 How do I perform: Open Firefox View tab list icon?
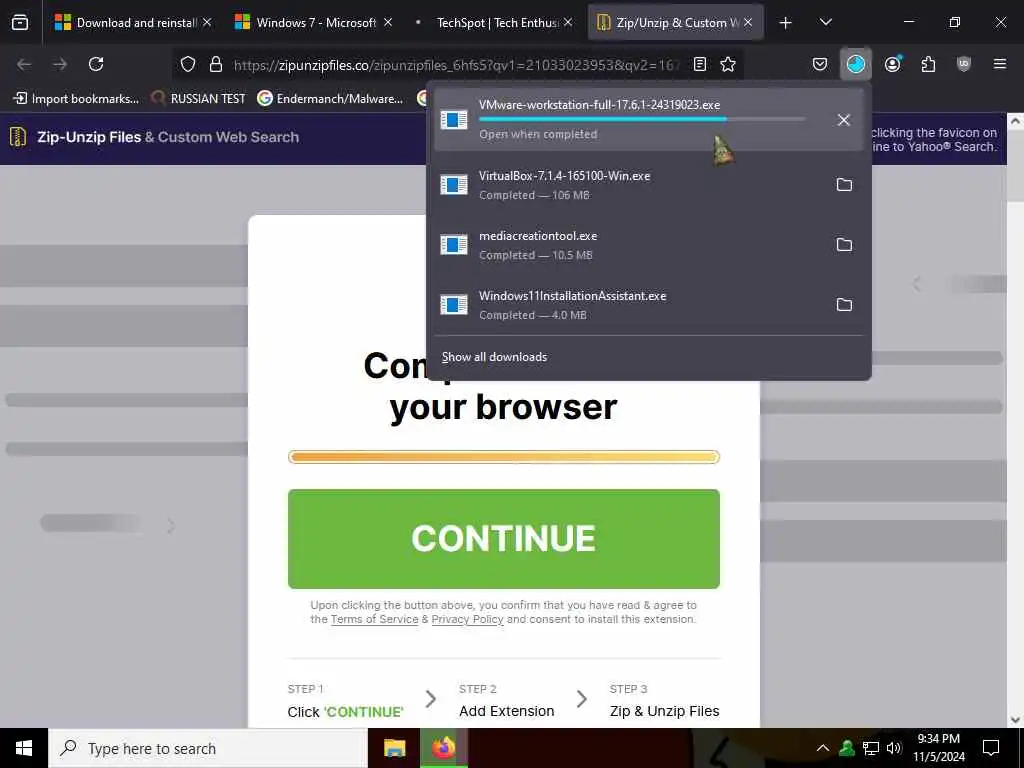(x=20, y=22)
